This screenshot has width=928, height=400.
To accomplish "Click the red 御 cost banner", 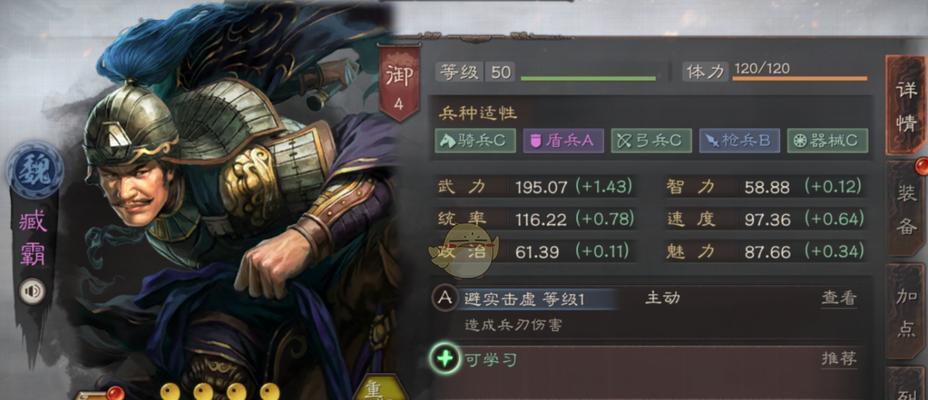I will tap(399, 82).
